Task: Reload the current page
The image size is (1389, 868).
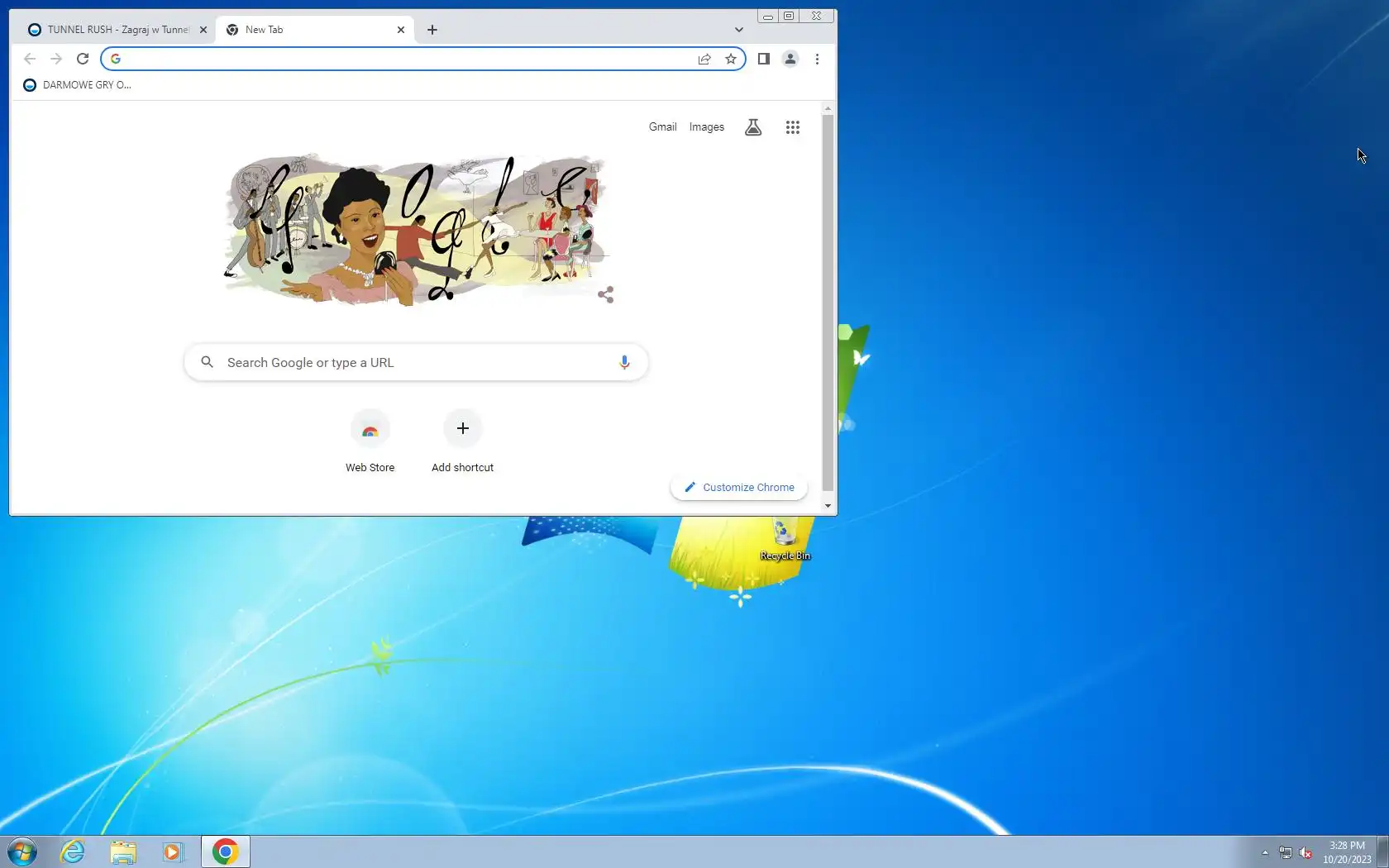Action: 83,59
